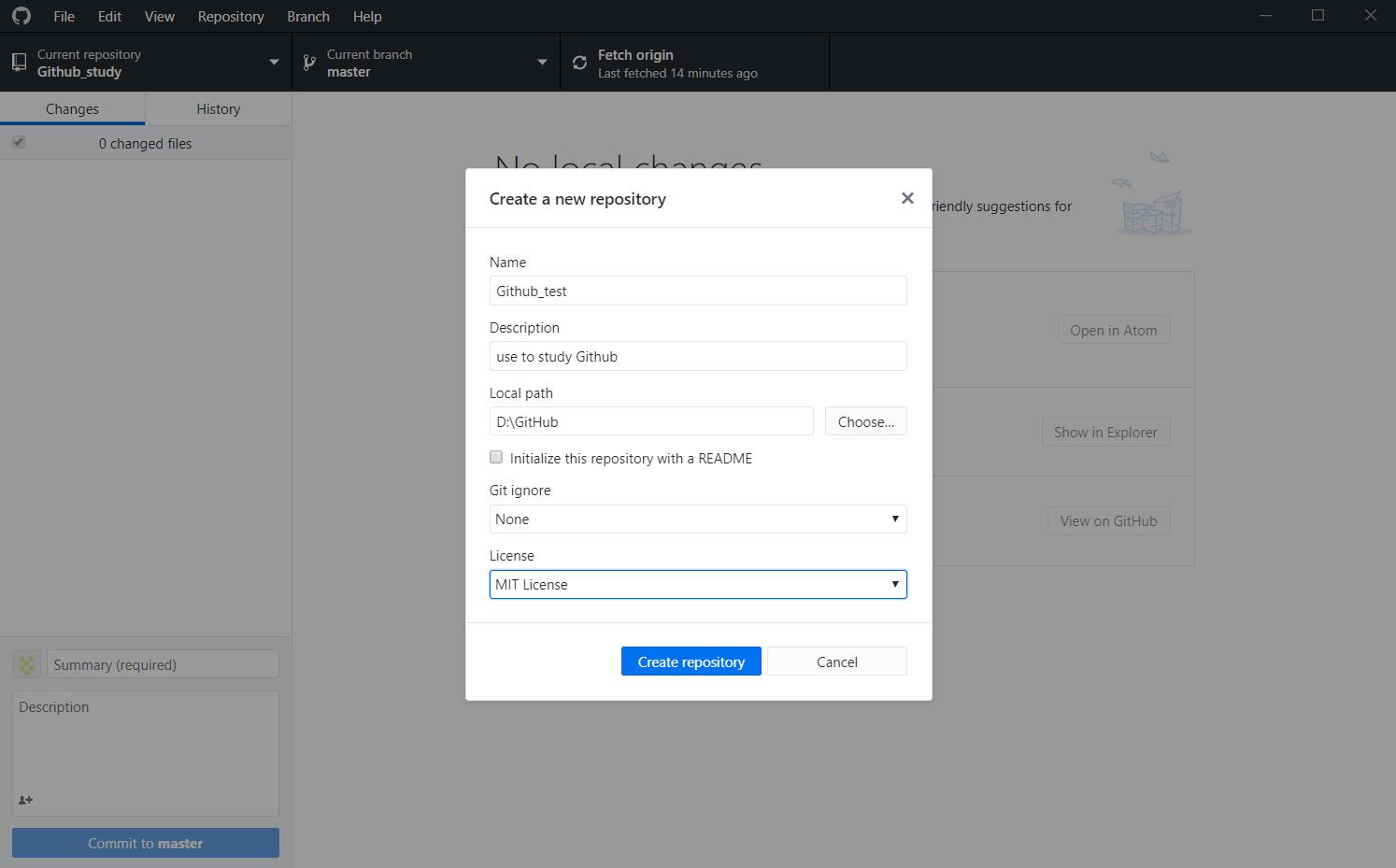Screen dimensions: 1396x868
Task: Click the add co-authors icon in Description box
Action: 24,800
